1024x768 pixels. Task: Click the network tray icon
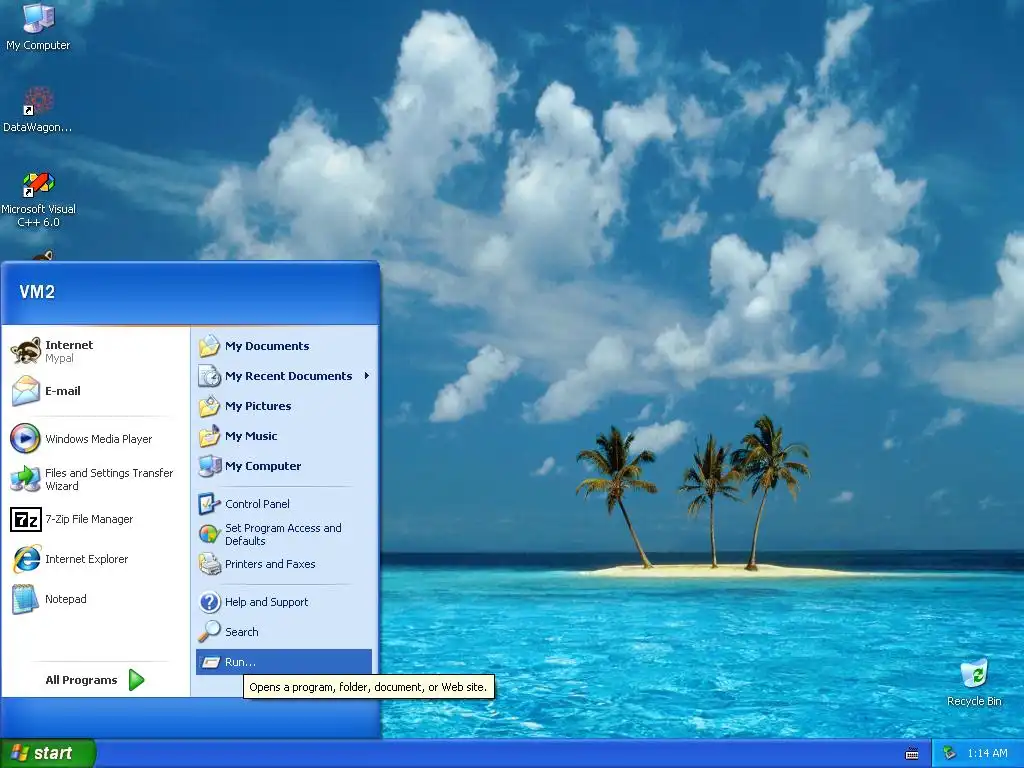[x=950, y=753]
